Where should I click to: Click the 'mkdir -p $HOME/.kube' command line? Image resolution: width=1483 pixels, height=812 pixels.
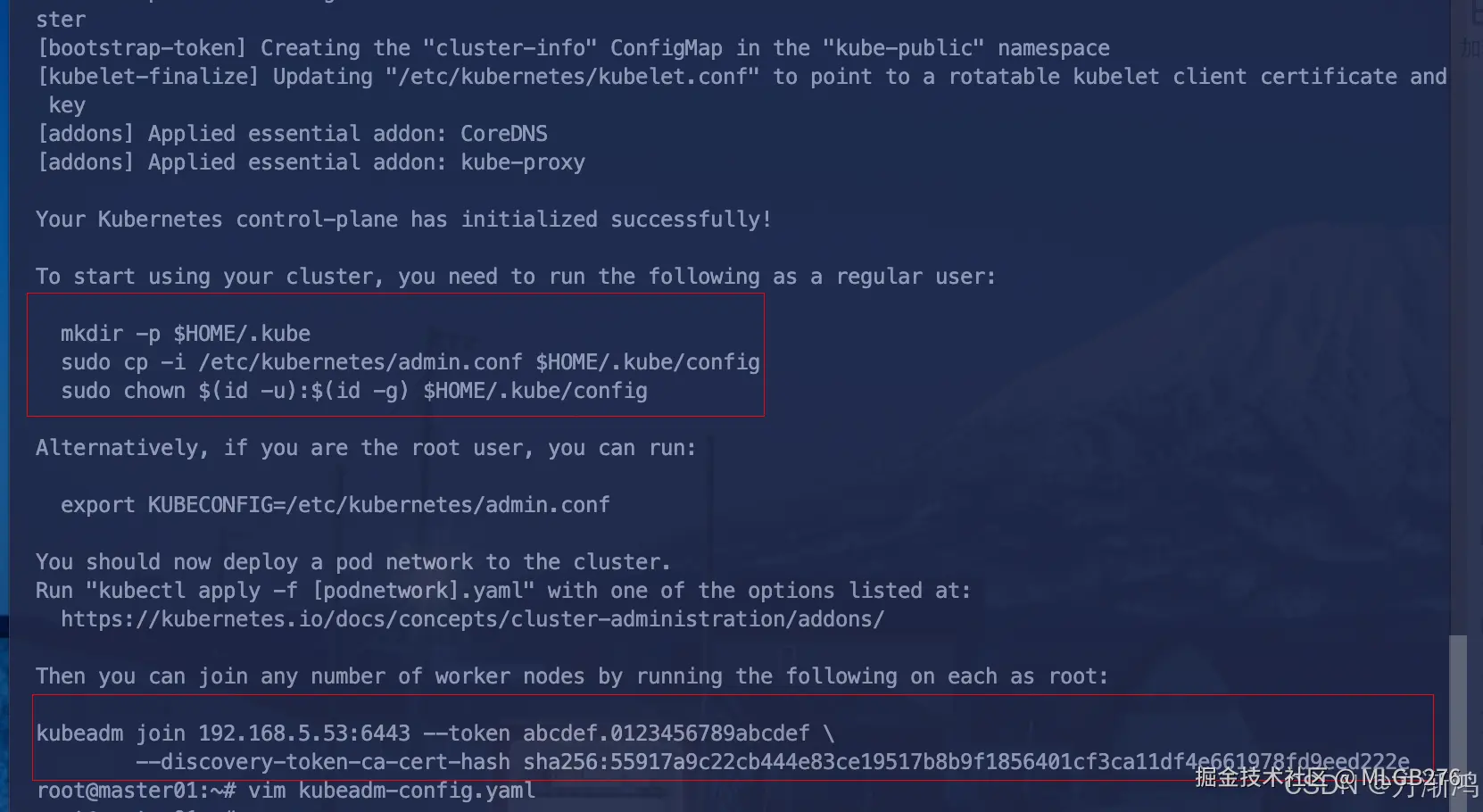186,334
